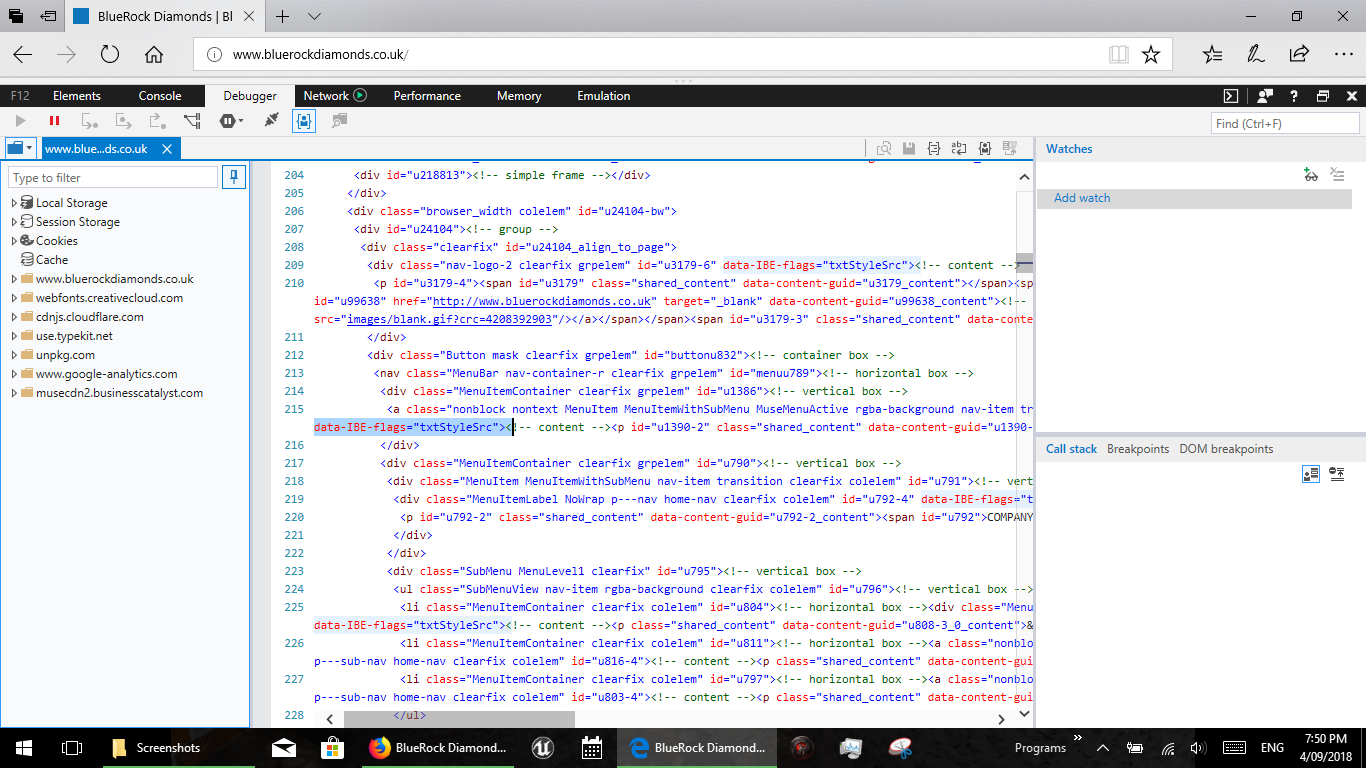Open the Firefox BlueRock Diamonds taskbar item
The image size is (1366, 768).
(437, 747)
